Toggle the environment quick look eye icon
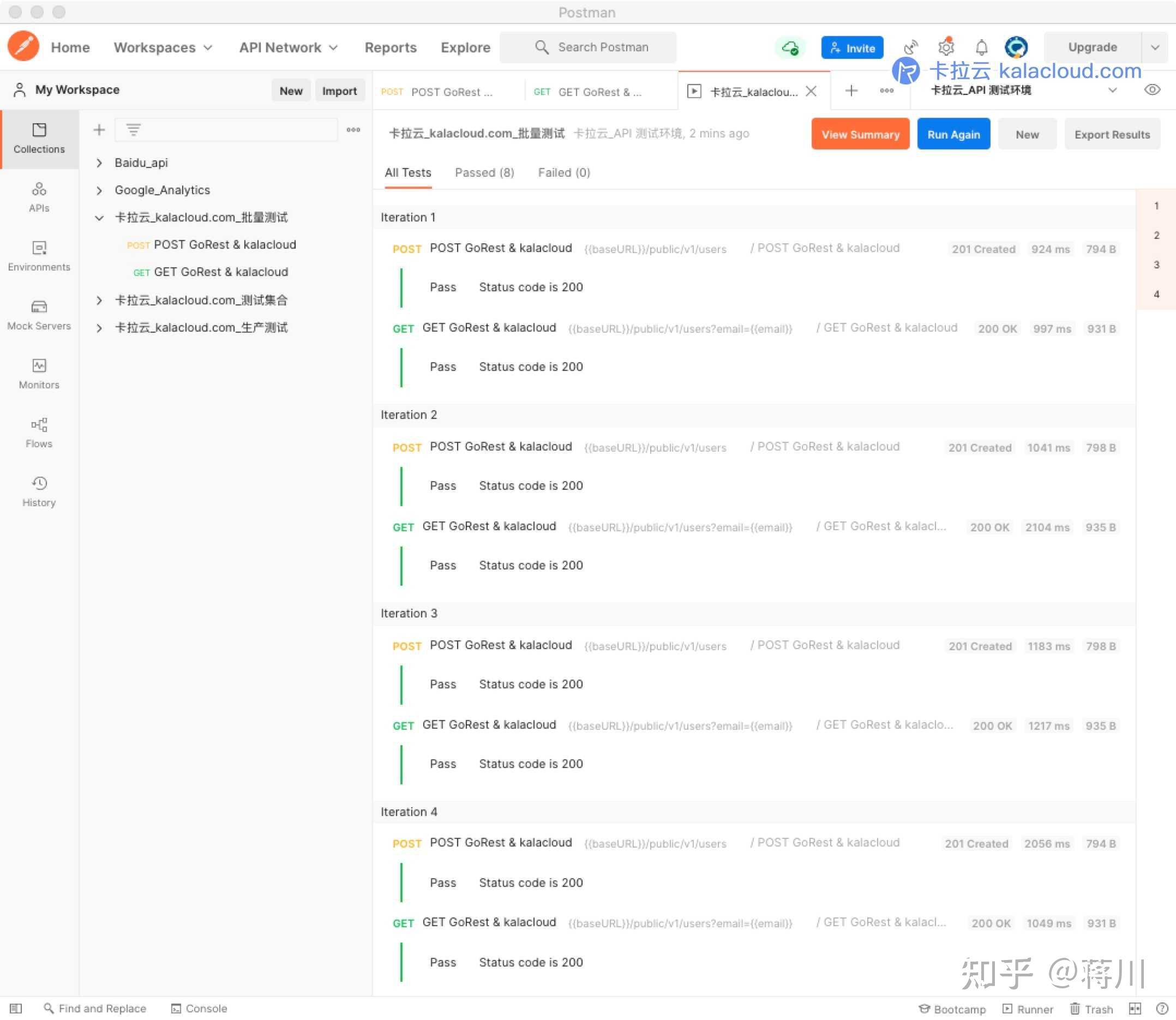Viewport: 1176px width, 1020px height. tap(1153, 89)
